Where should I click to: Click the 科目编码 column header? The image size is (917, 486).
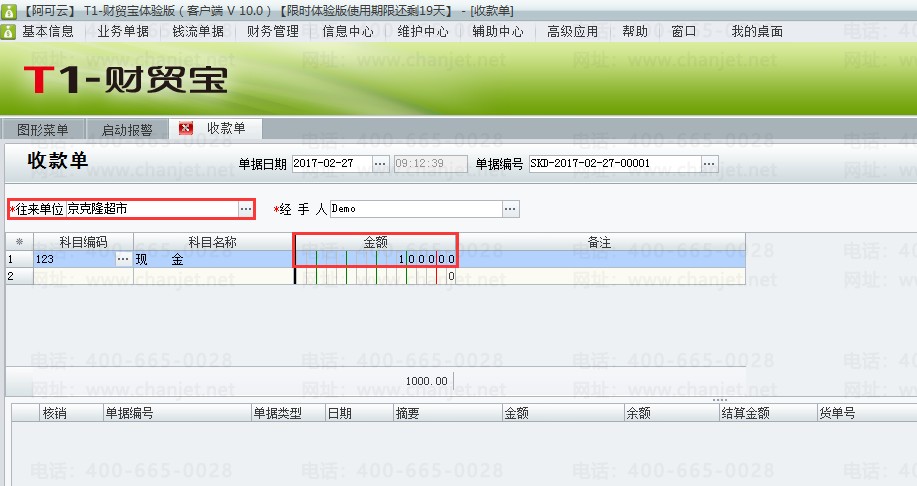(x=84, y=242)
